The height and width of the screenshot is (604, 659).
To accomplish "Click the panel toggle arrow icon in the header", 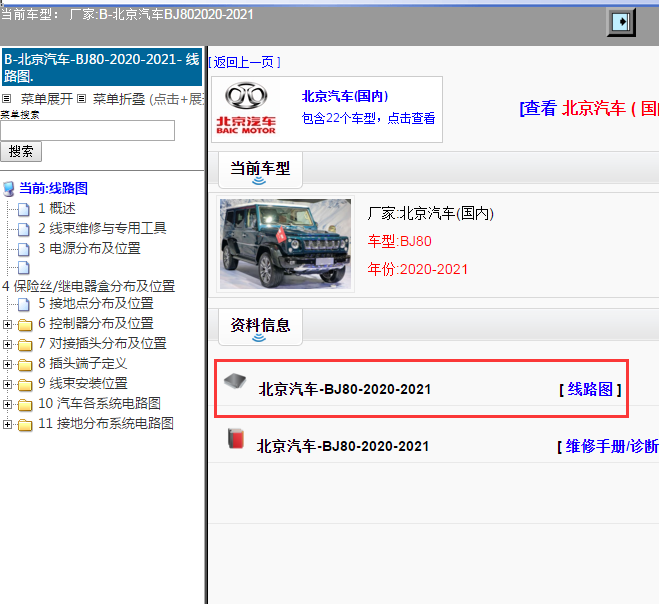I will [621, 22].
